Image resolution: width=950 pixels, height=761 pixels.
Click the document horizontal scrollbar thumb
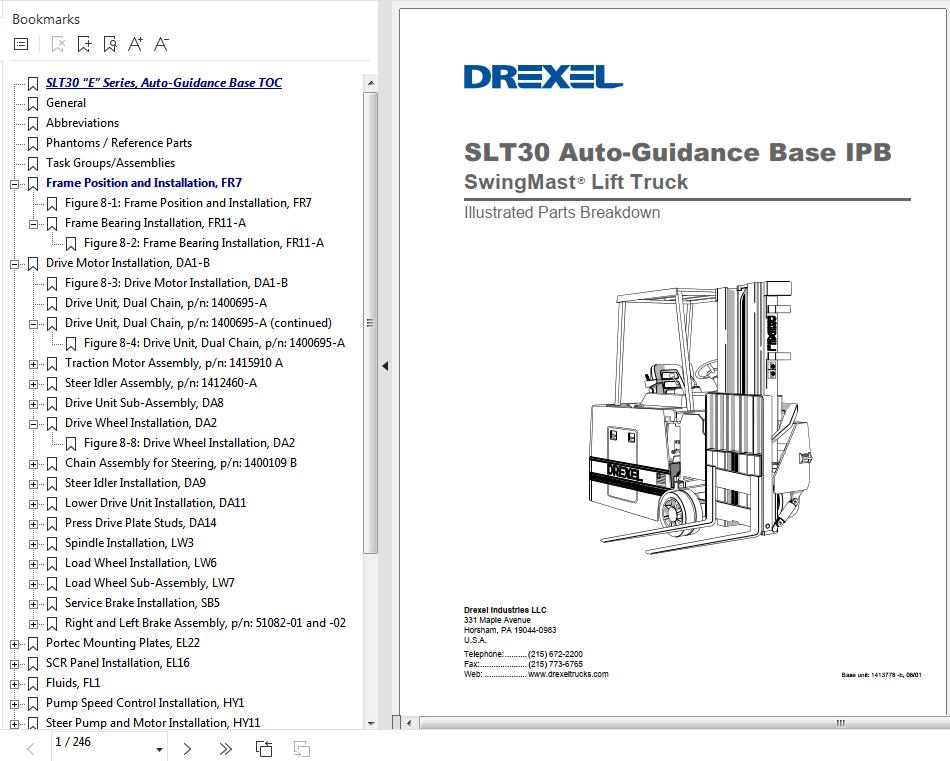(684, 723)
